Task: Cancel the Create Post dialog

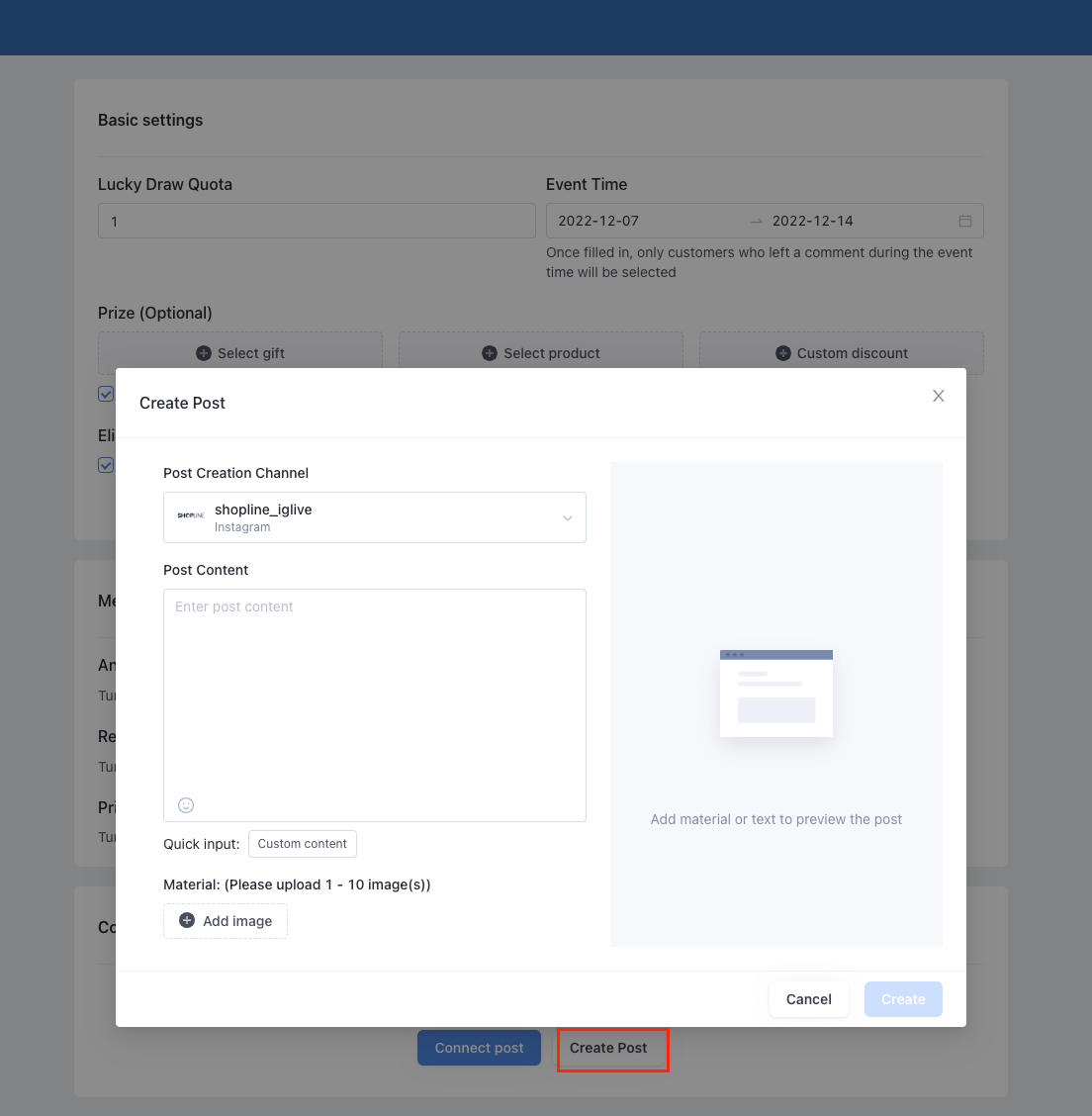Action: 809,999
